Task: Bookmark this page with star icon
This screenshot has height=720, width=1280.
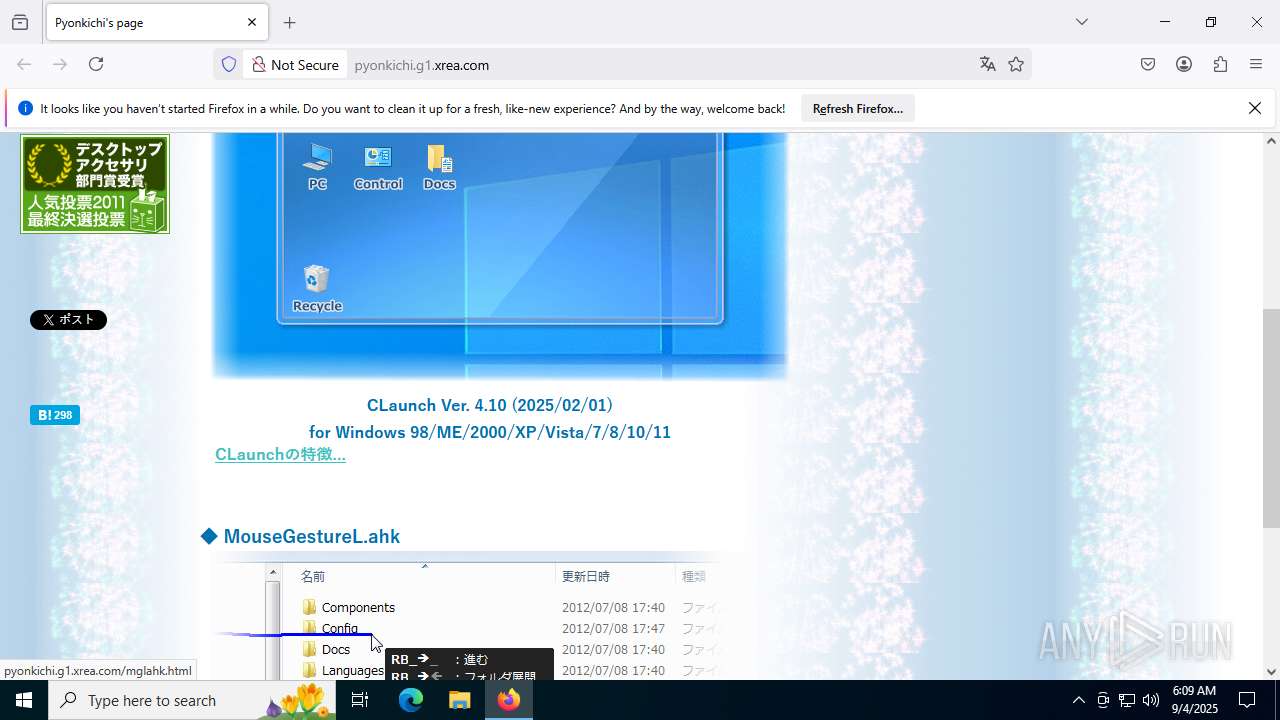Action: pyautogui.click(x=1016, y=64)
